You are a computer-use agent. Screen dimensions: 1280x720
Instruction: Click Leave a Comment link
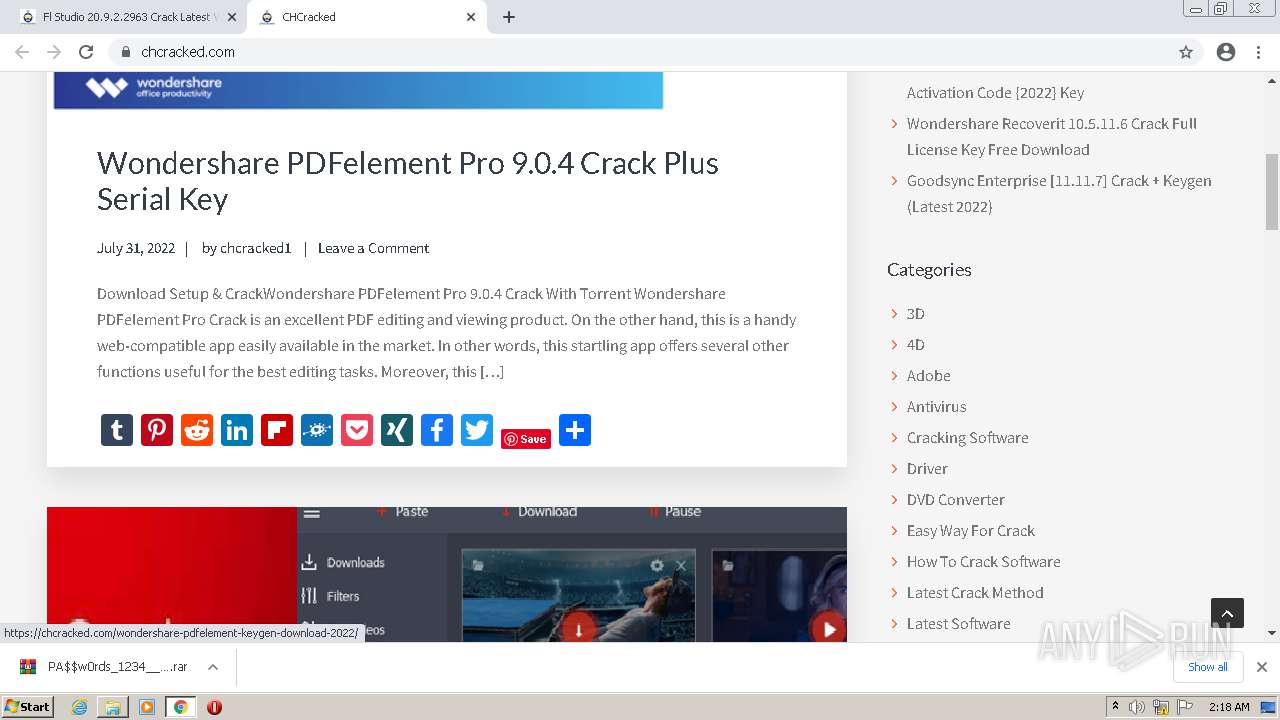(373, 248)
